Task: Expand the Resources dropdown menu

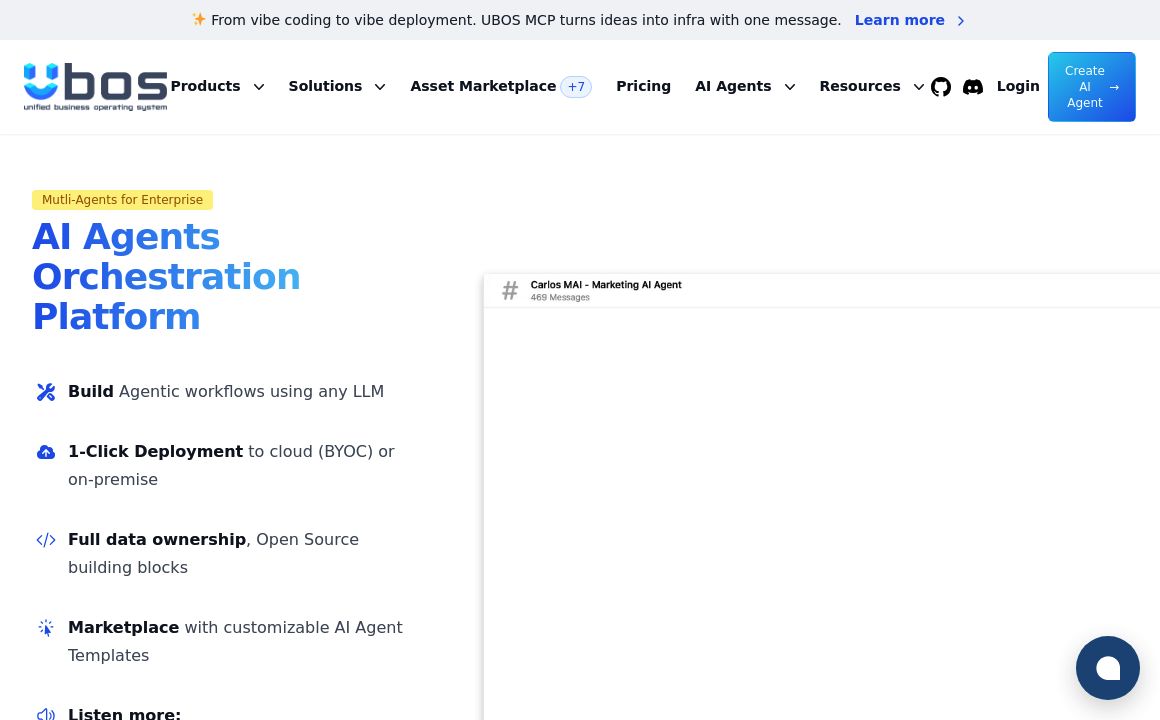Action: pos(871,86)
